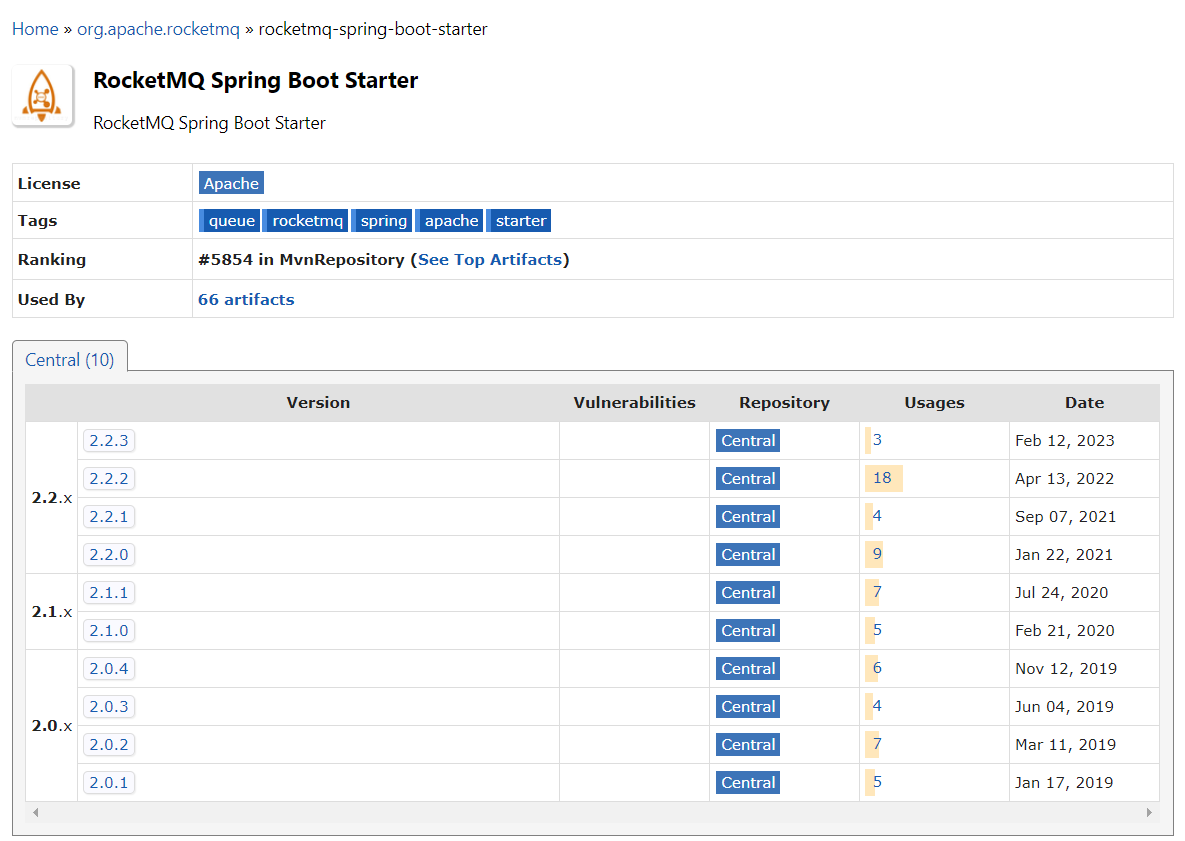This screenshot has height=841, width=1185.
Task: Open usages count 7 for version 2.0.2
Action: pyautogui.click(x=877, y=744)
